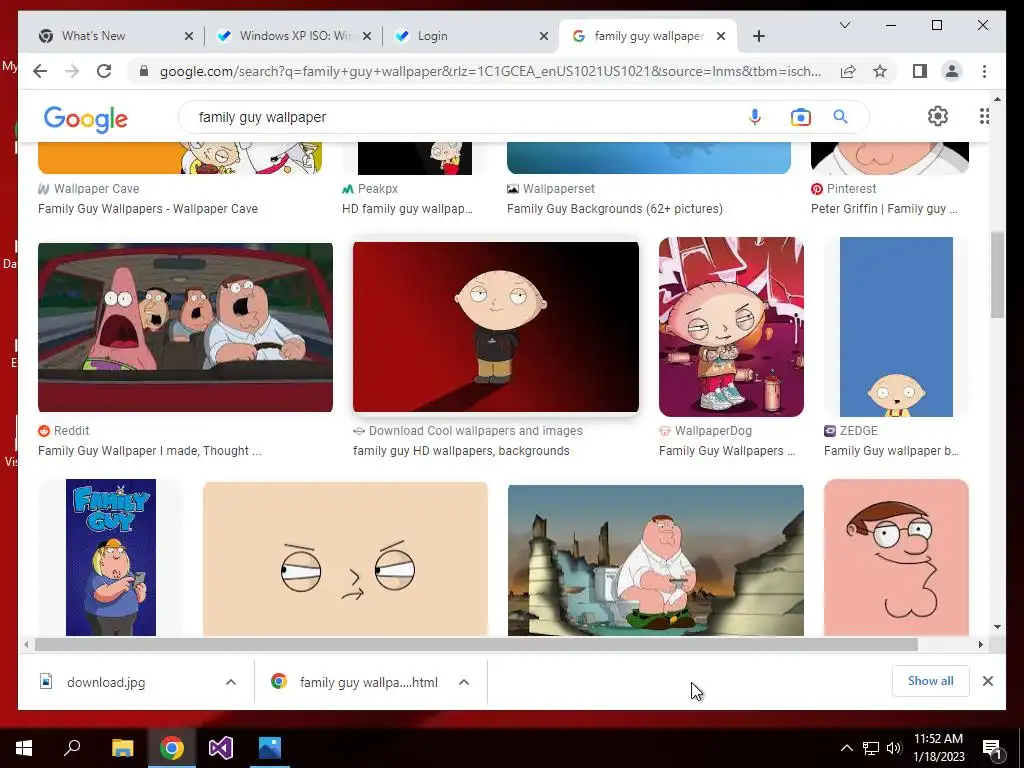
Task: Click the scrollbar down arrow
Action: [x=997, y=627]
